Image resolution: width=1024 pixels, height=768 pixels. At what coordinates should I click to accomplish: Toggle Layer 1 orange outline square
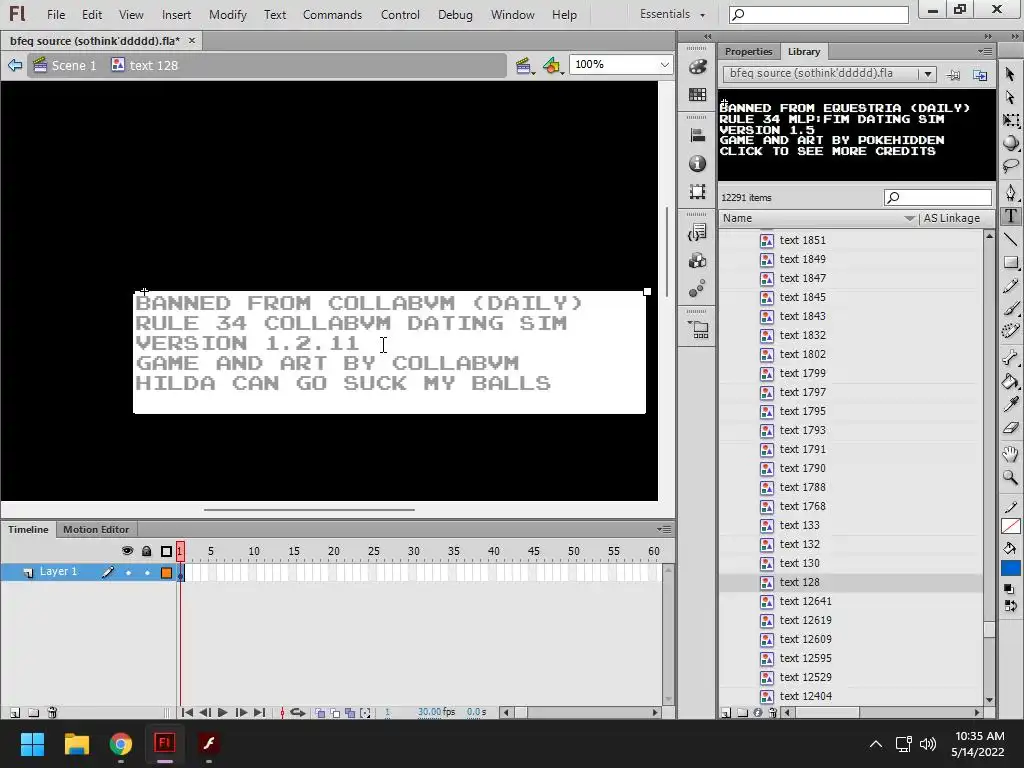[x=167, y=573]
